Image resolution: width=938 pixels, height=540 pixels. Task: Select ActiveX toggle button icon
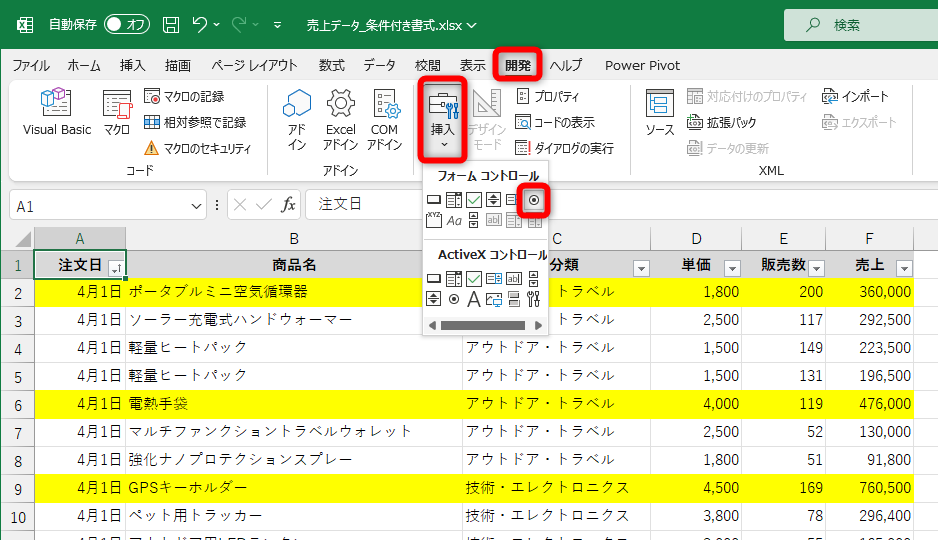click(514, 298)
